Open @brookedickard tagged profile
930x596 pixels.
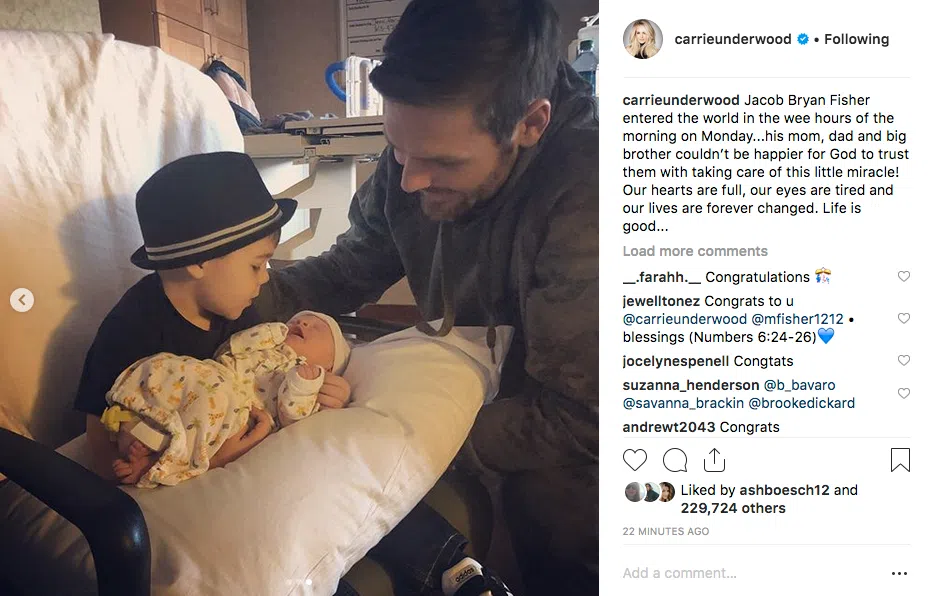[801, 403]
